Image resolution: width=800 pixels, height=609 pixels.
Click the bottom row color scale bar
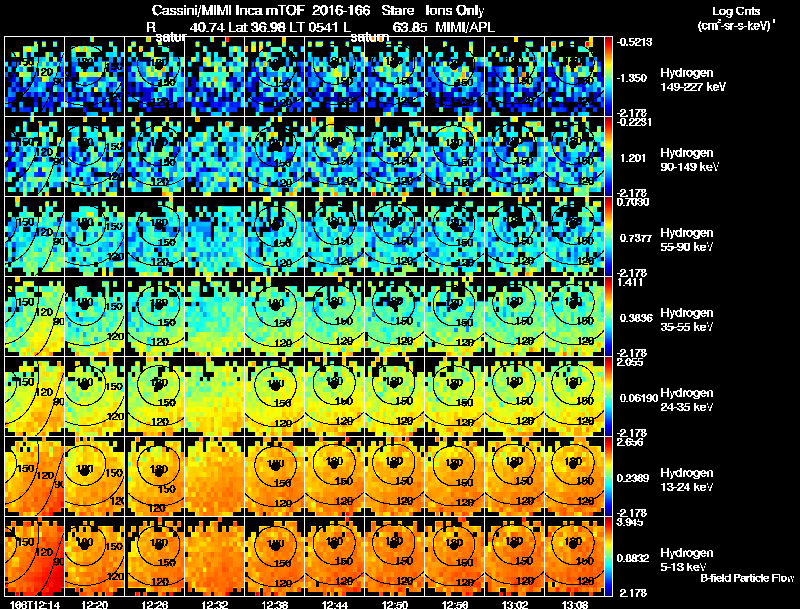point(608,556)
